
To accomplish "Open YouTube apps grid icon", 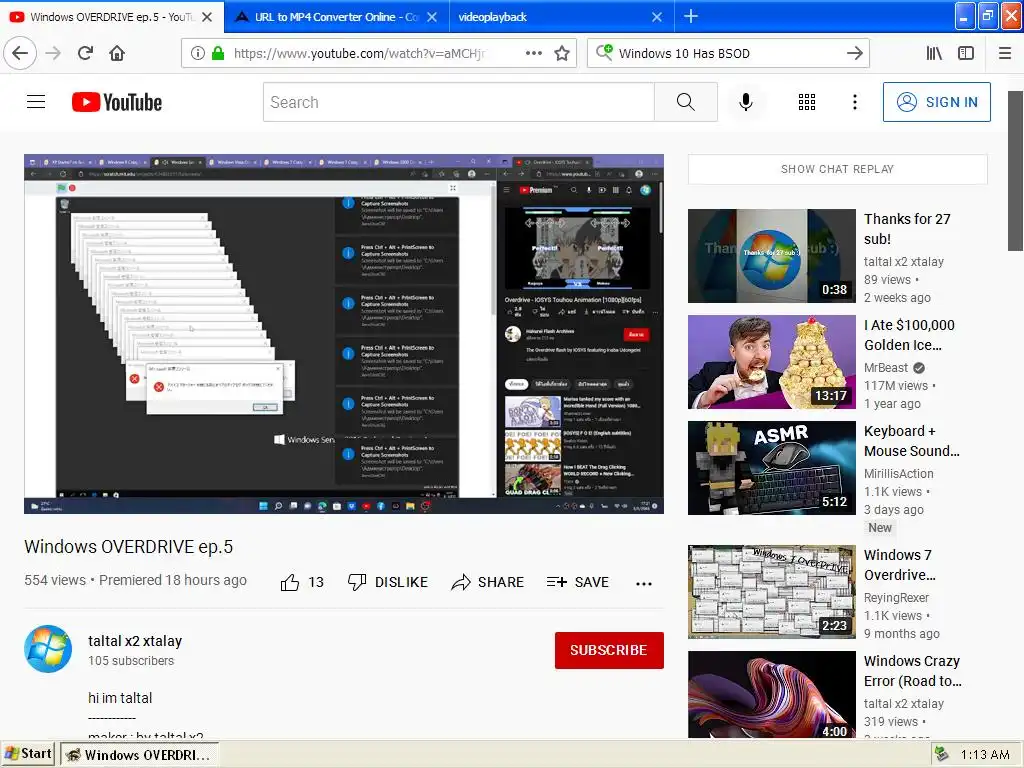I will click(x=807, y=102).
